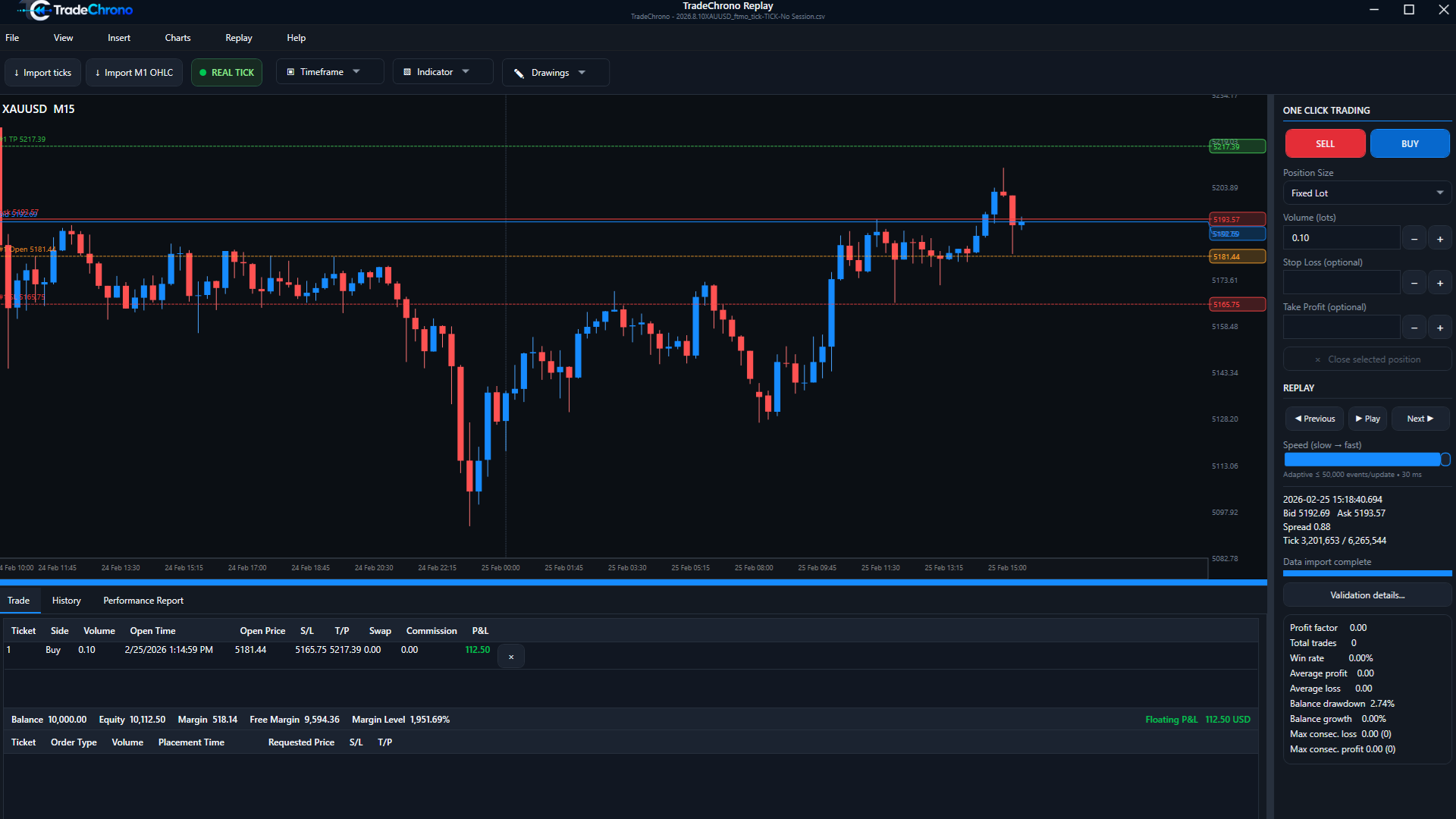Screen dimensions: 1456x819
Task: Click the Validation details button
Action: click(x=1367, y=595)
